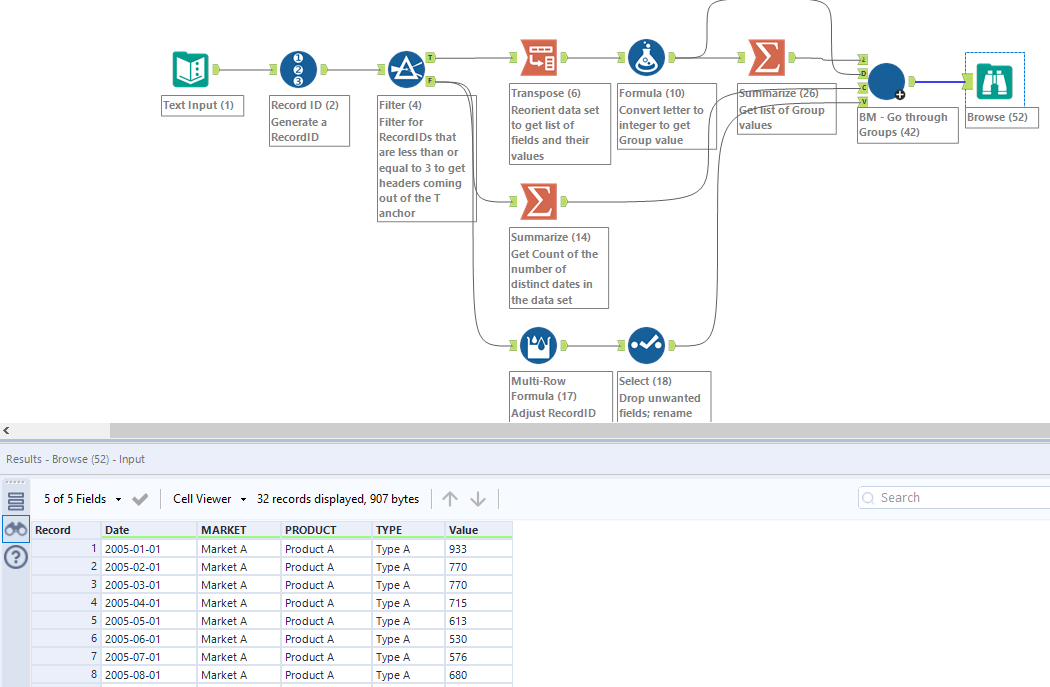Click the Record ID (2) tool icon

point(300,68)
